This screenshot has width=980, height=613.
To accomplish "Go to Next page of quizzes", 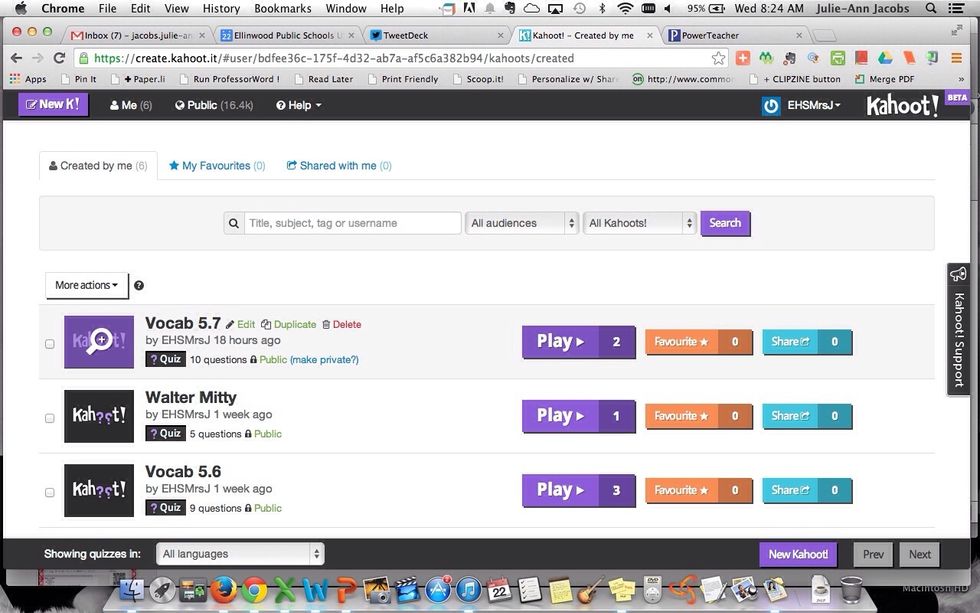I will coord(920,554).
